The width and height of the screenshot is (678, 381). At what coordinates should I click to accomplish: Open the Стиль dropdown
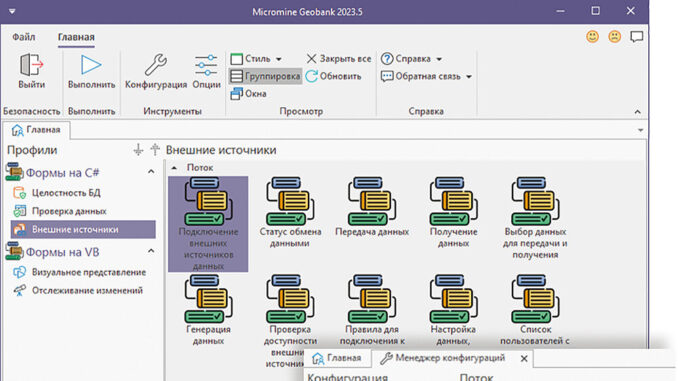pyautogui.click(x=256, y=58)
